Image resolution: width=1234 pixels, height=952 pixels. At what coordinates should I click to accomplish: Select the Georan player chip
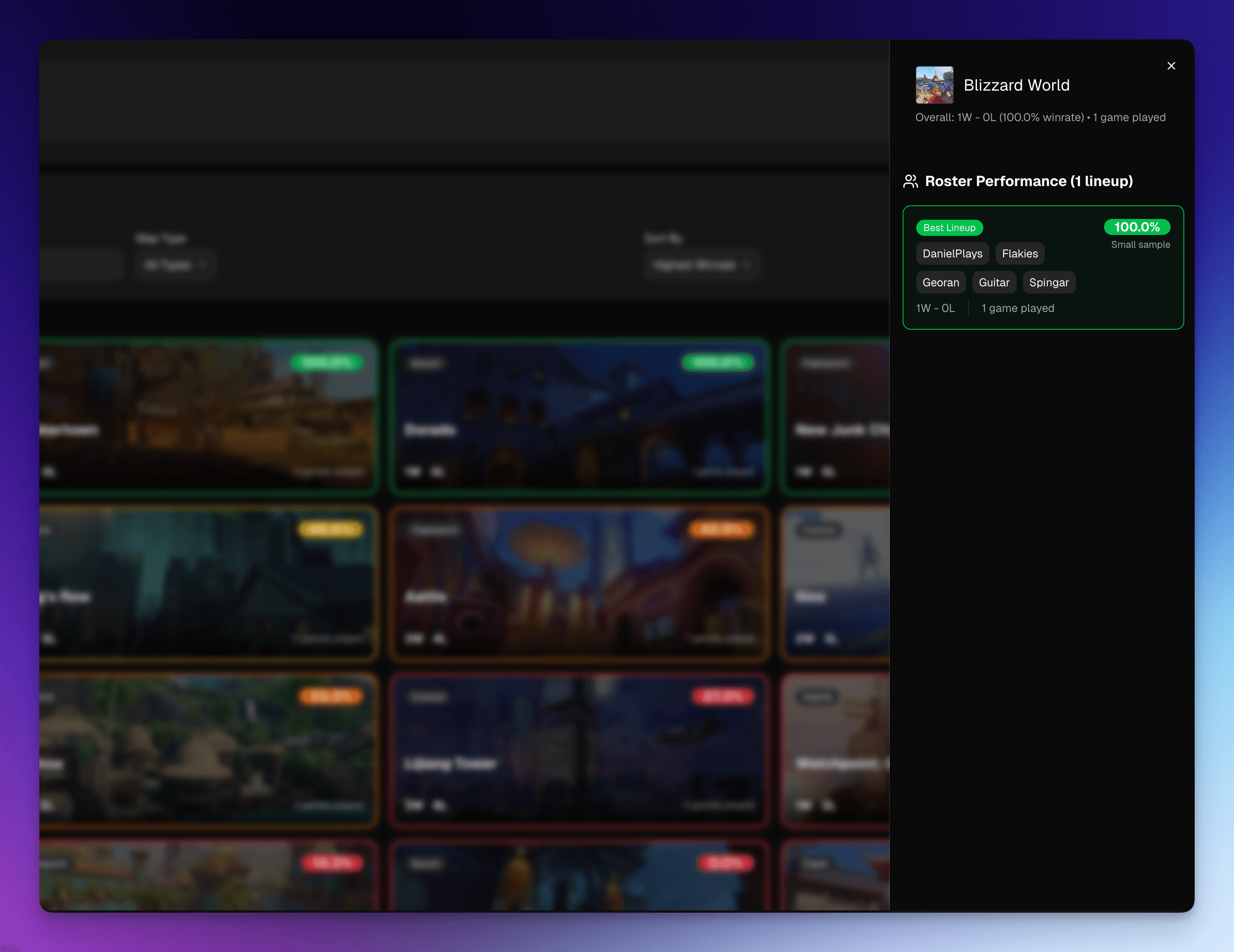[x=941, y=282]
